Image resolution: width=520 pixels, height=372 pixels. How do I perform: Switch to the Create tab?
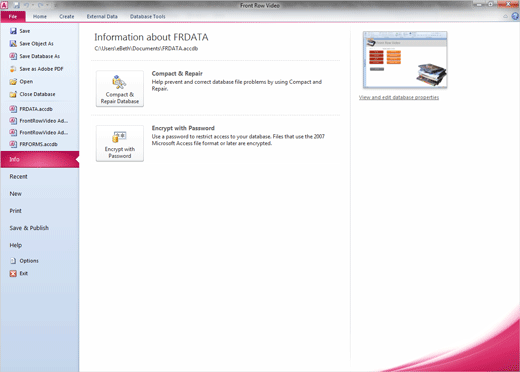67,16
